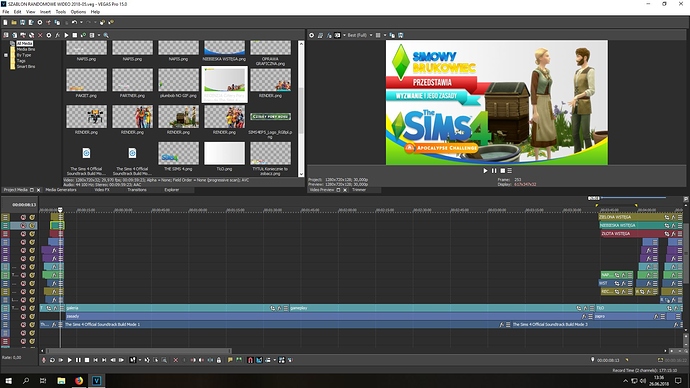Stop media preview in Project Media toolbar

coord(74,35)
